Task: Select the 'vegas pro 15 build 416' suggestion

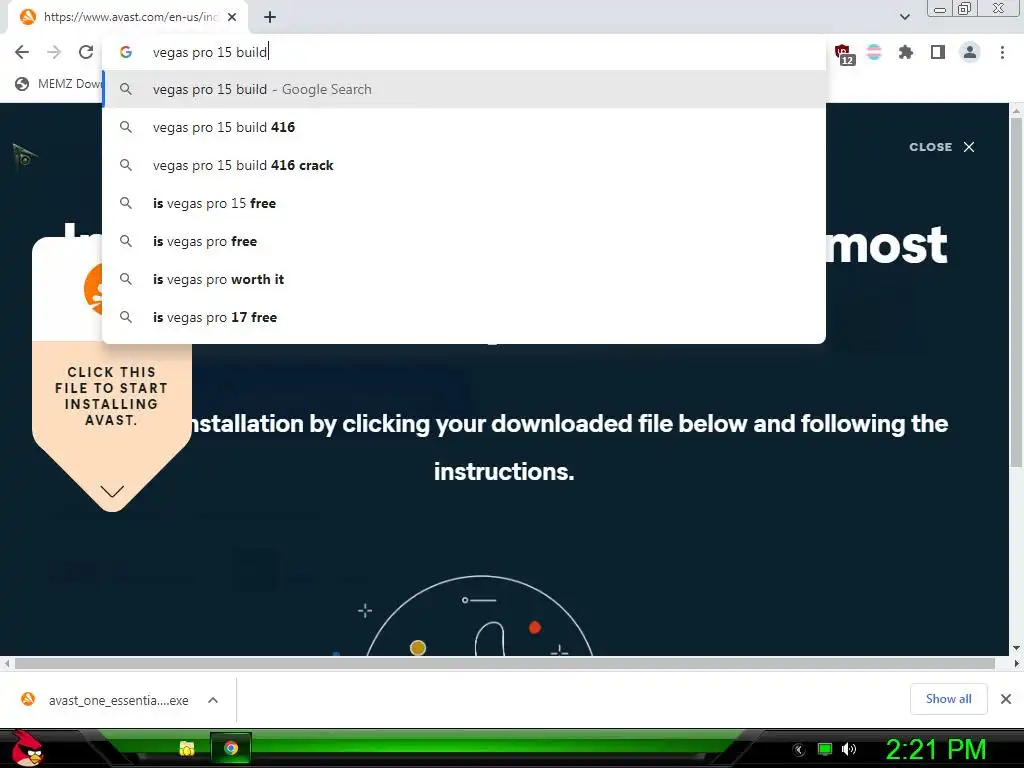Action: tap(464, 127)
